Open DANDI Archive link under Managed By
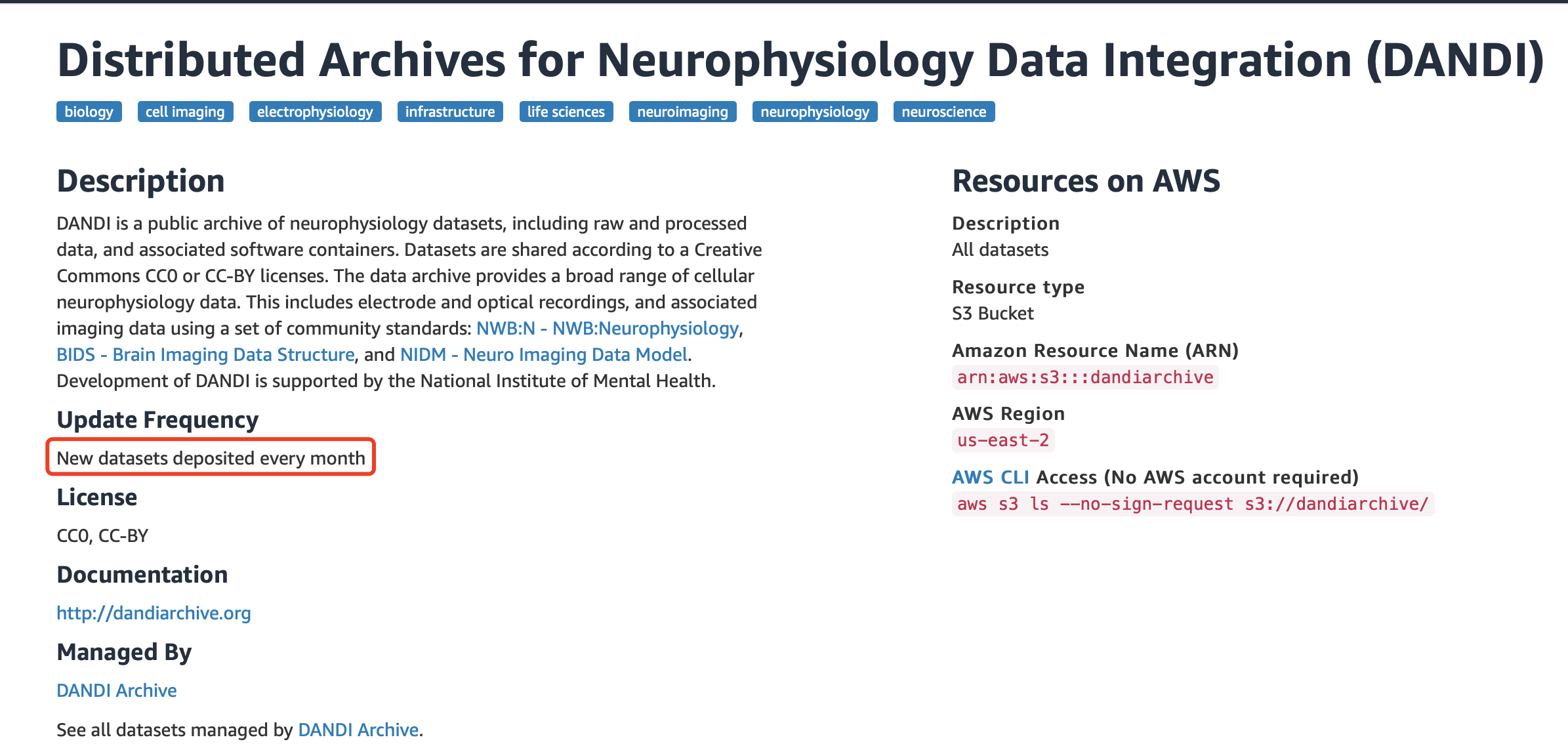1568x748 pixels. tap(117, 690)
